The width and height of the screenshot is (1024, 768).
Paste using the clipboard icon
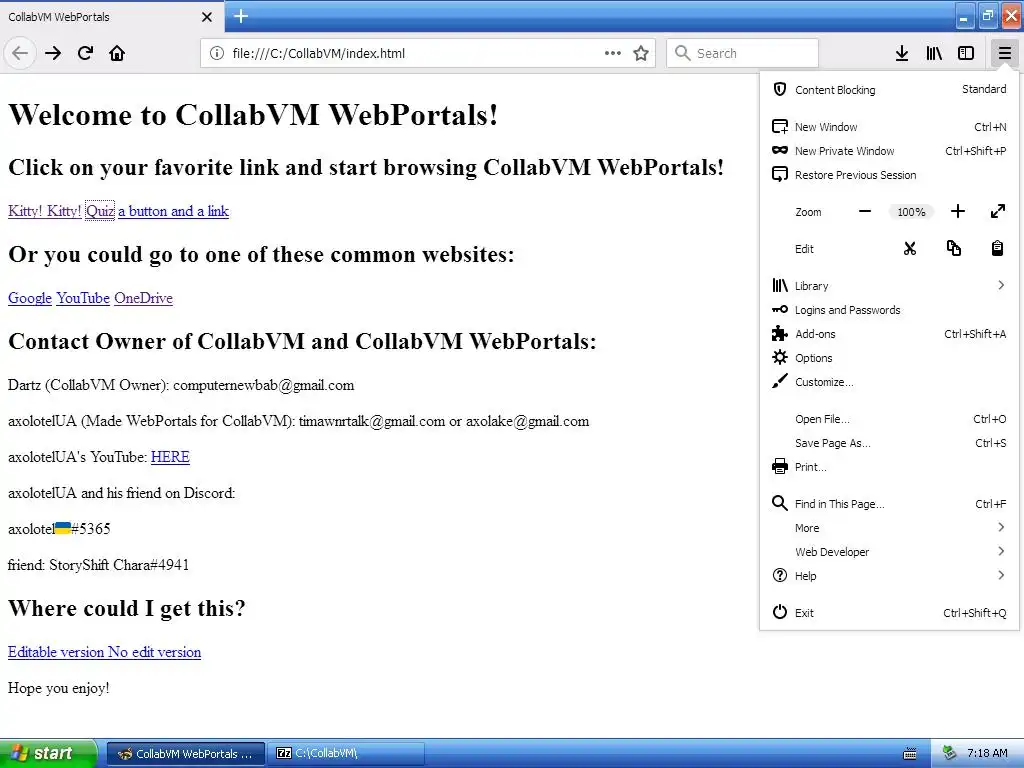tap(997, 249)
